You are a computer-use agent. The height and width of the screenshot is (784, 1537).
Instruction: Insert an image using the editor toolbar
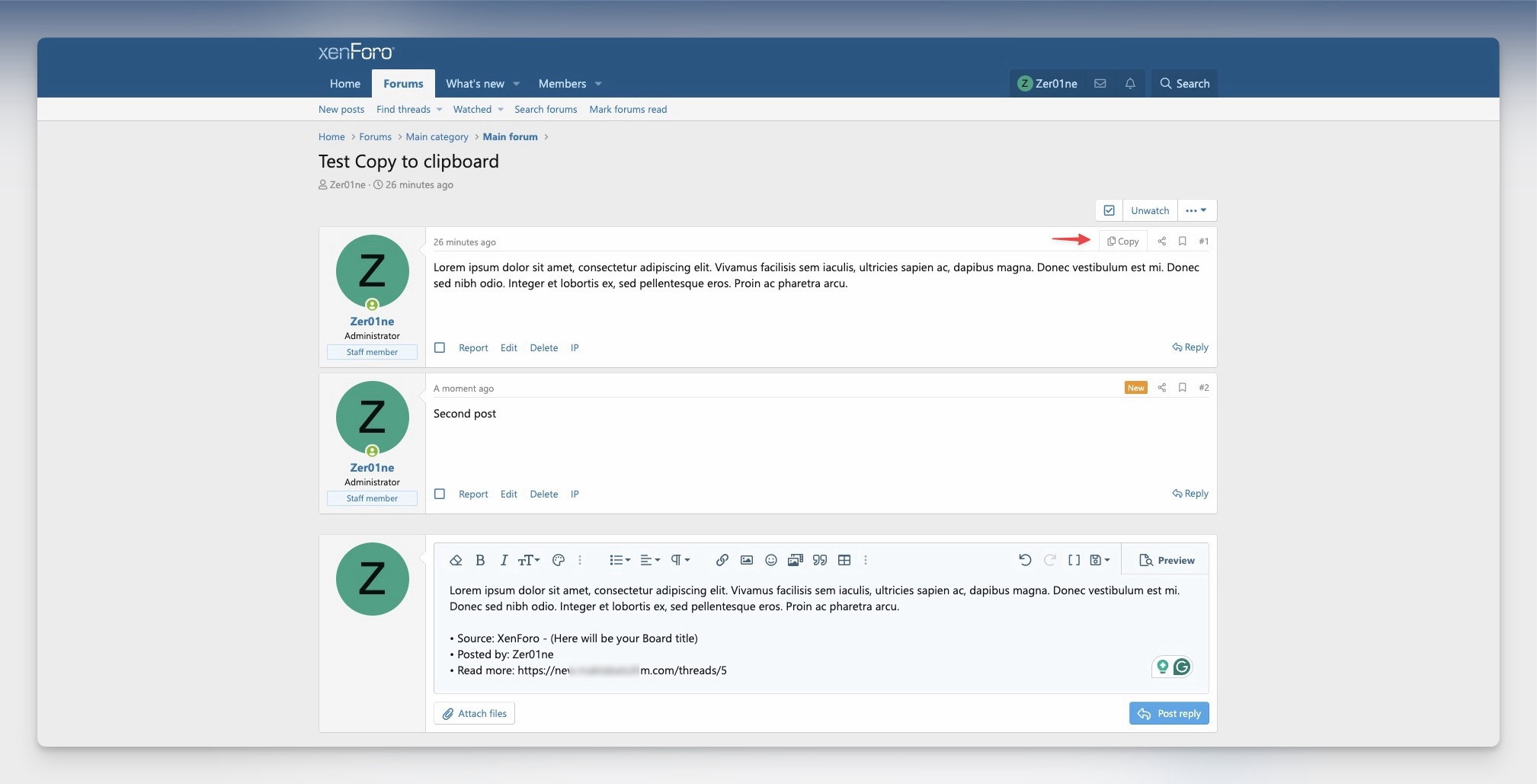point(747,560)
